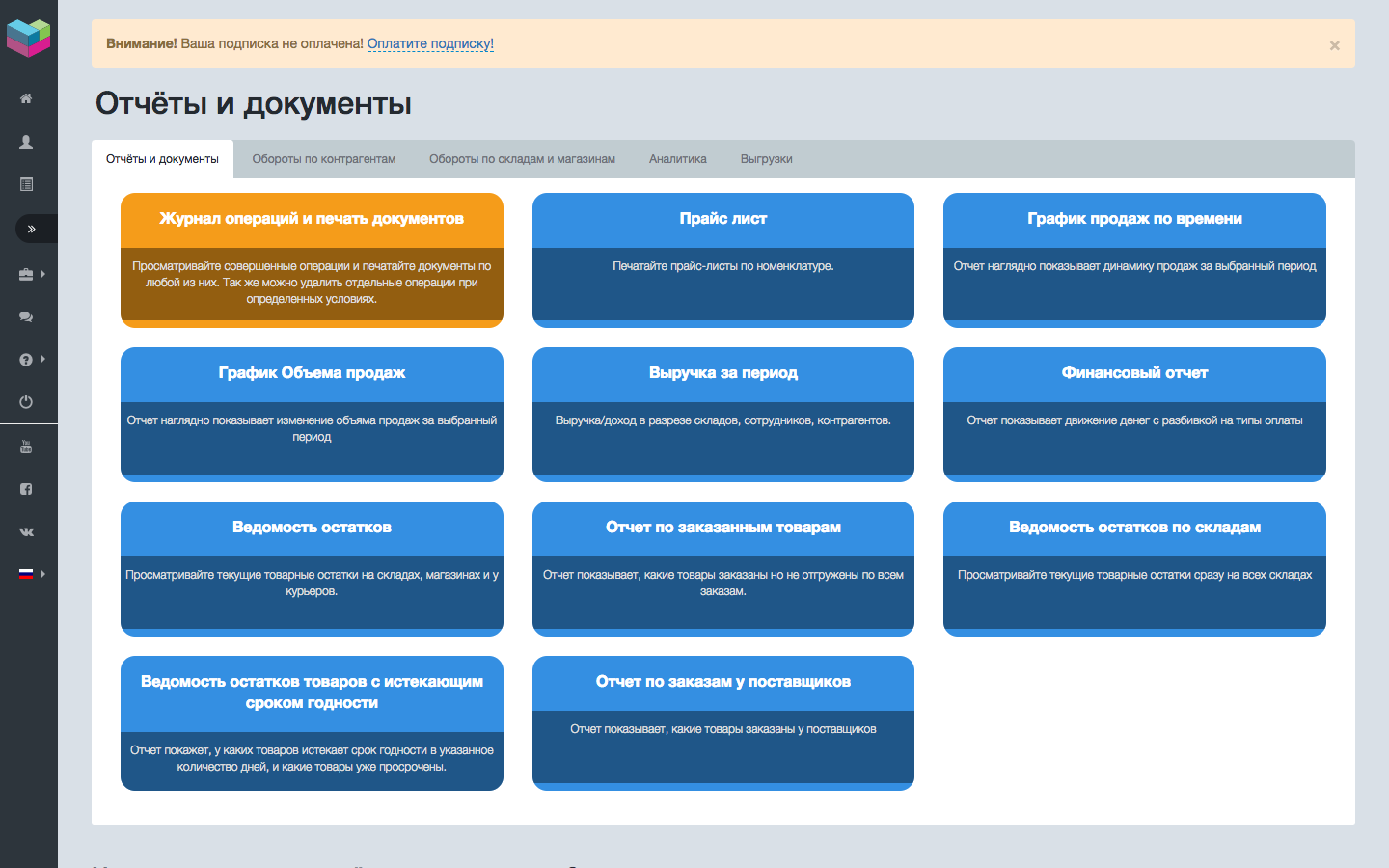This screenshot has width=1389, height=868.
Task: Open 'Отчет по заказам у поставщиков' card
Action: pyautogui.click(x=723, y=723)
